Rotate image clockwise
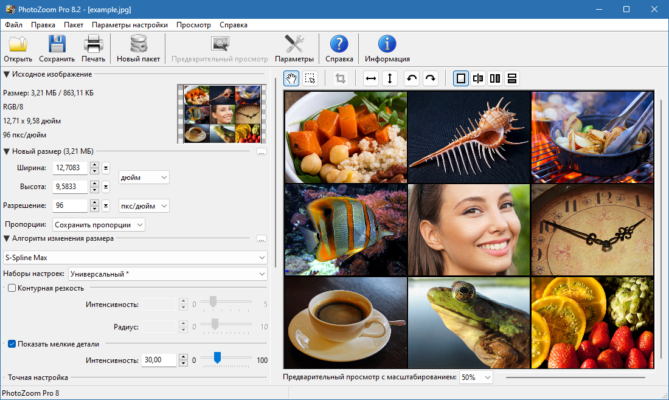669x400 pixels. (x=430, y=78)
